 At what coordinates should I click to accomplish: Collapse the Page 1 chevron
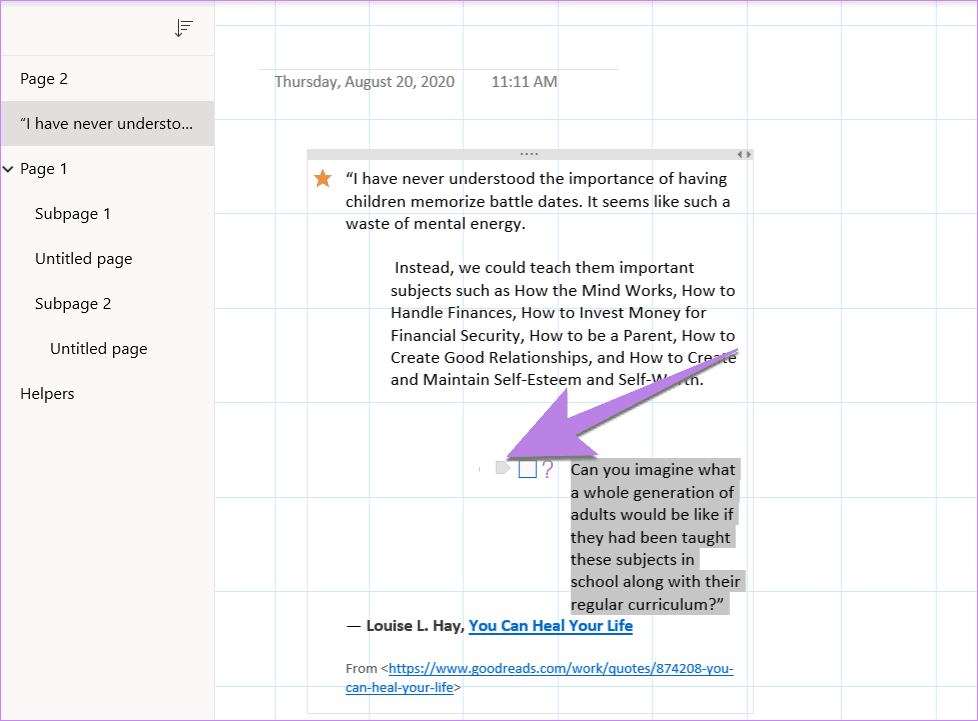[x=8, y=169]
